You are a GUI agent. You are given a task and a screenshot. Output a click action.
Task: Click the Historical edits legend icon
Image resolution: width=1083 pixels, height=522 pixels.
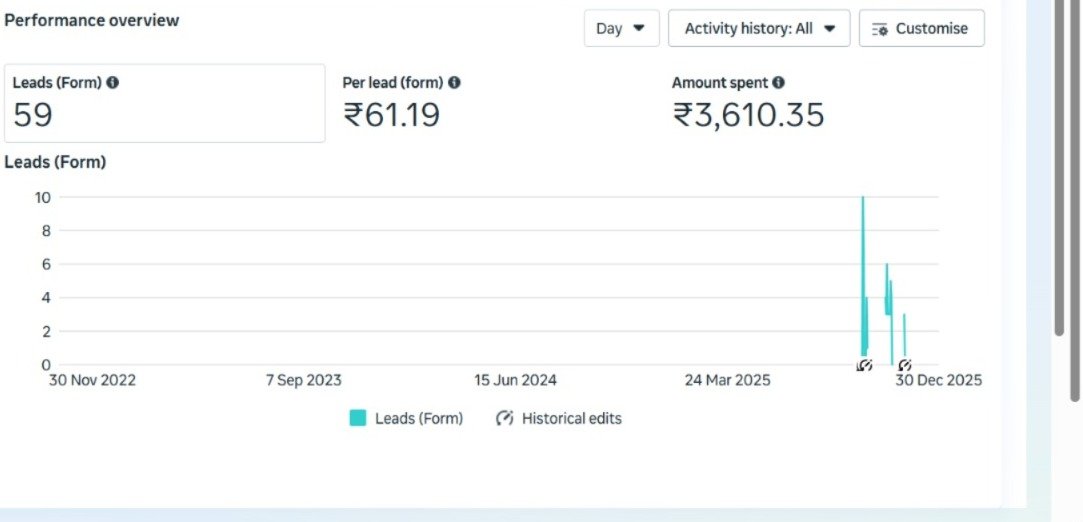click(x=505, y=418)
